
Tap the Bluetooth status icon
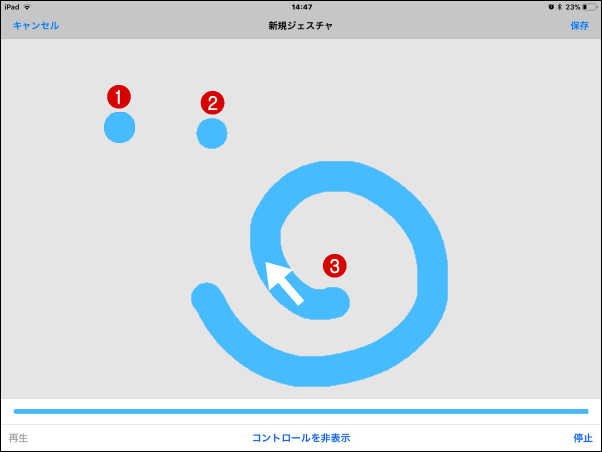559,7
